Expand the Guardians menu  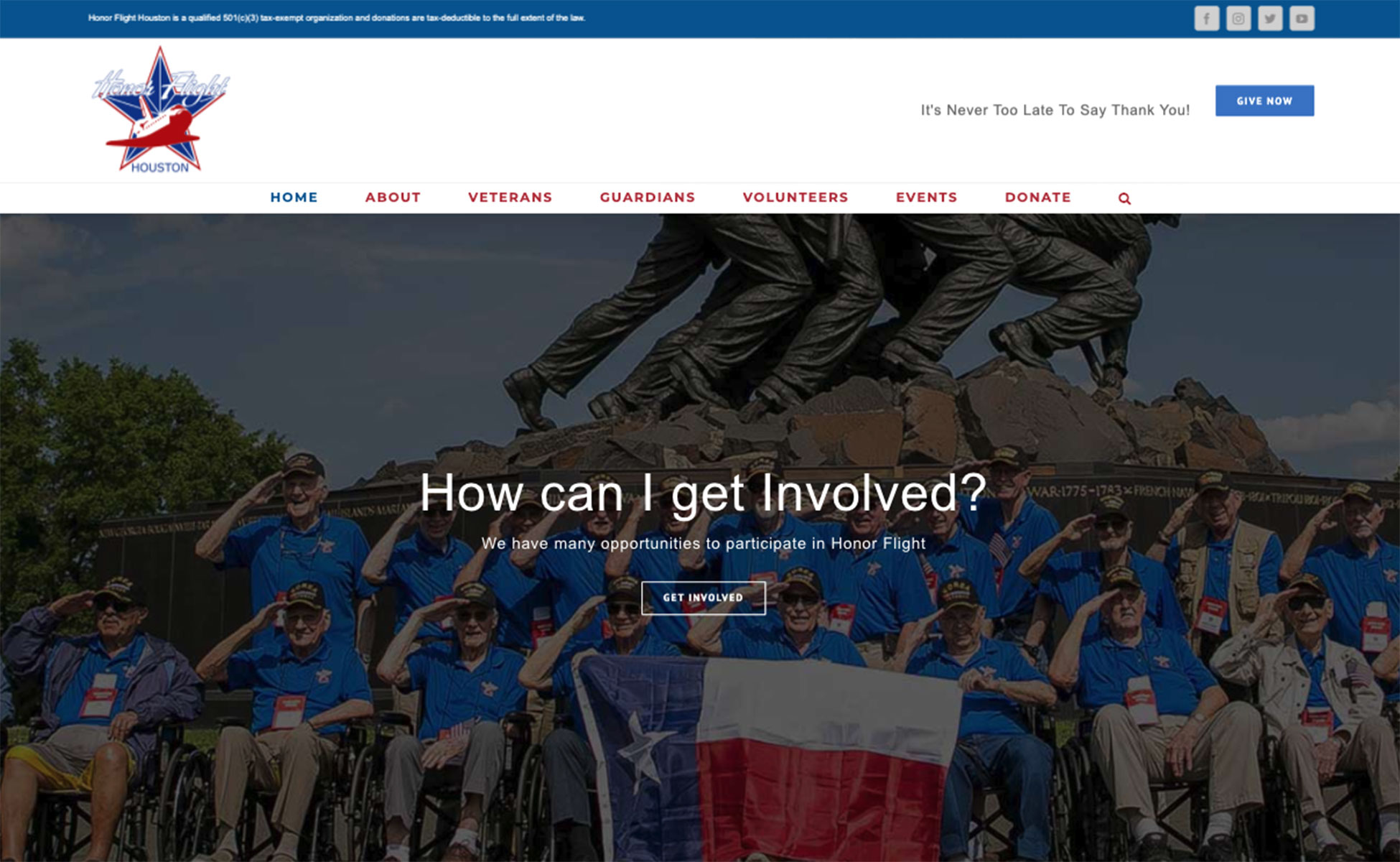pos(647,198)
